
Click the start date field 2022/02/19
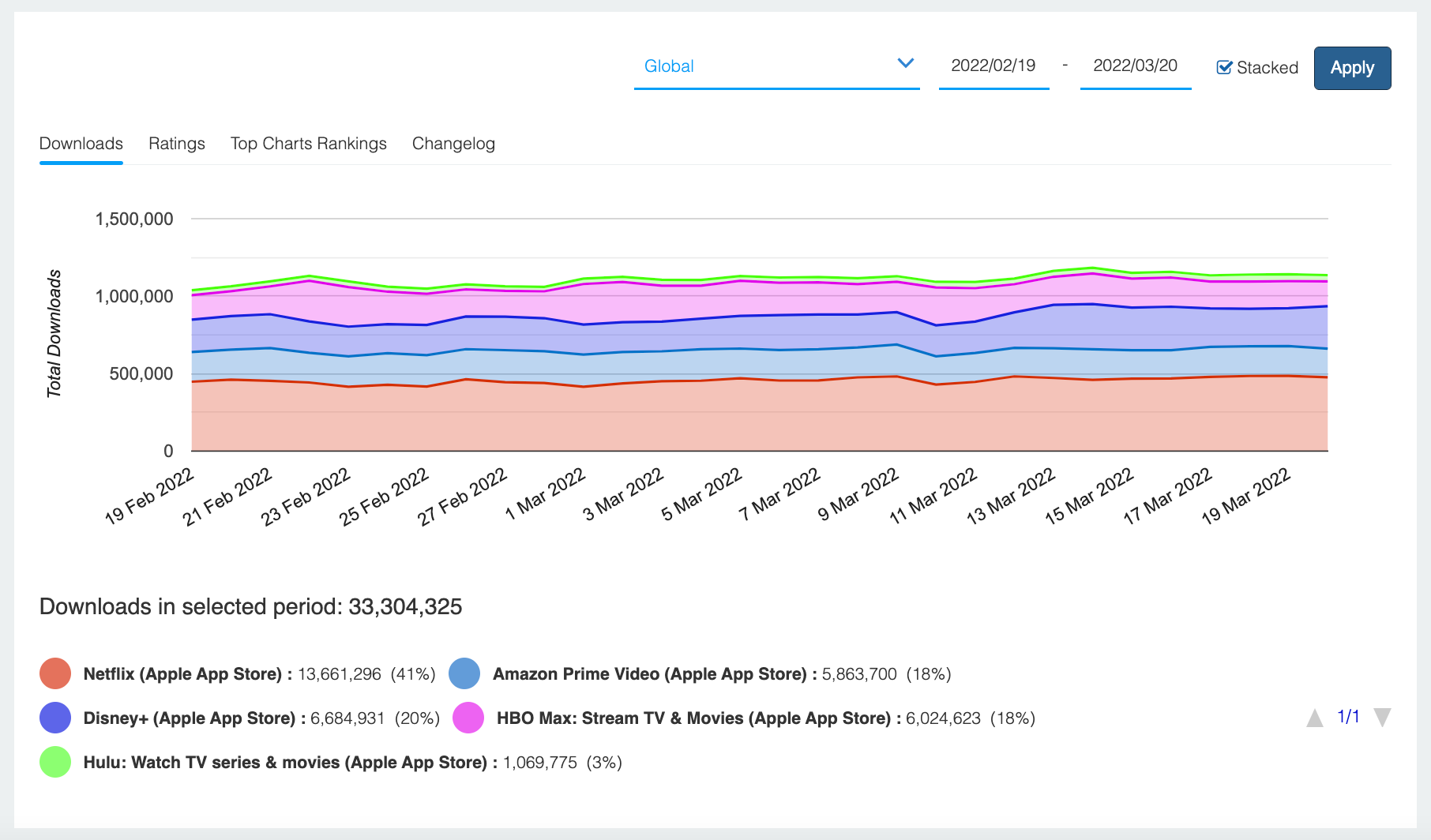click(993, 66)
